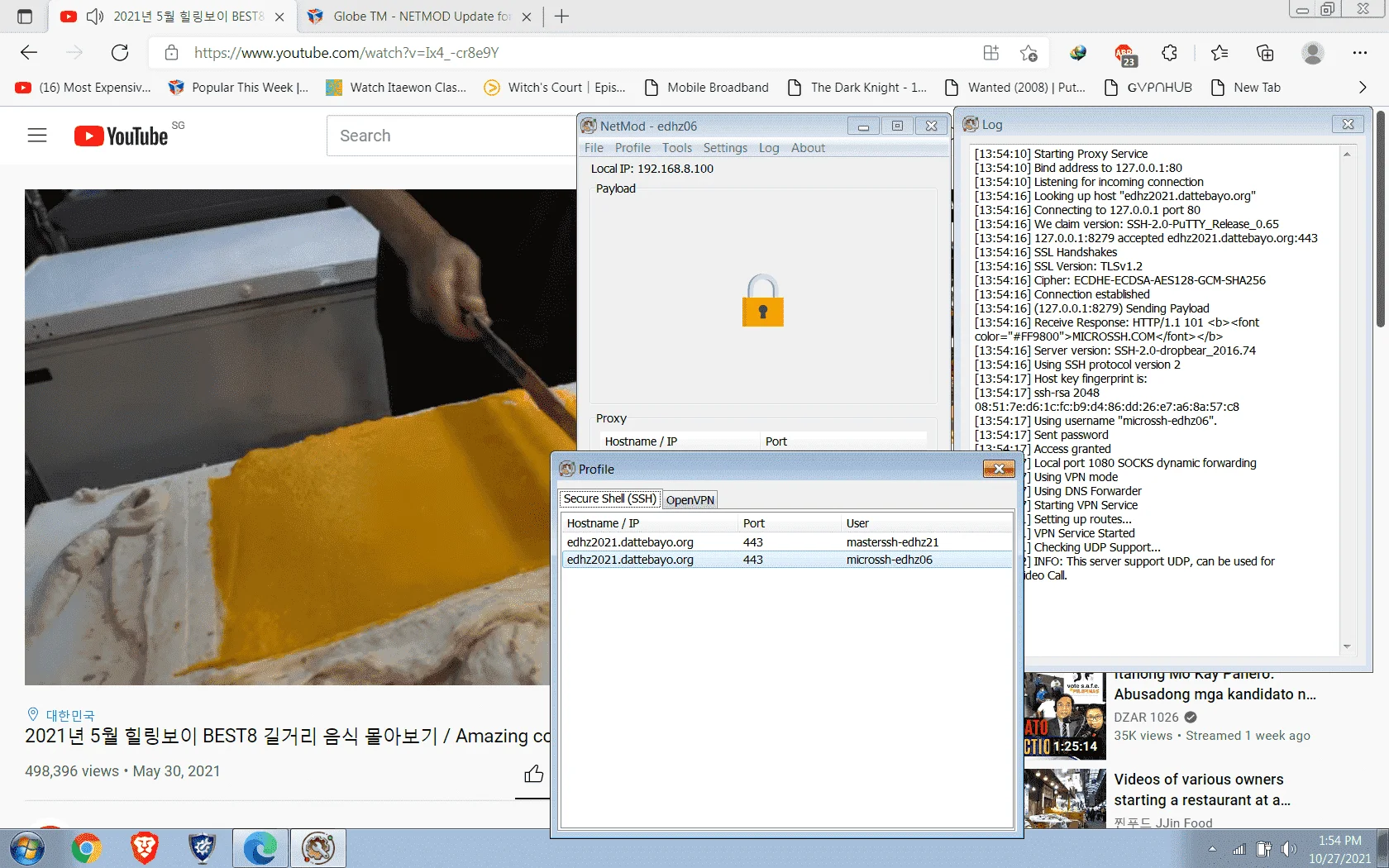Screen dimensions: 1389x868
Task: Open the Log menu in NetMod
Action: pyautogui.click(x=769, y=148)
